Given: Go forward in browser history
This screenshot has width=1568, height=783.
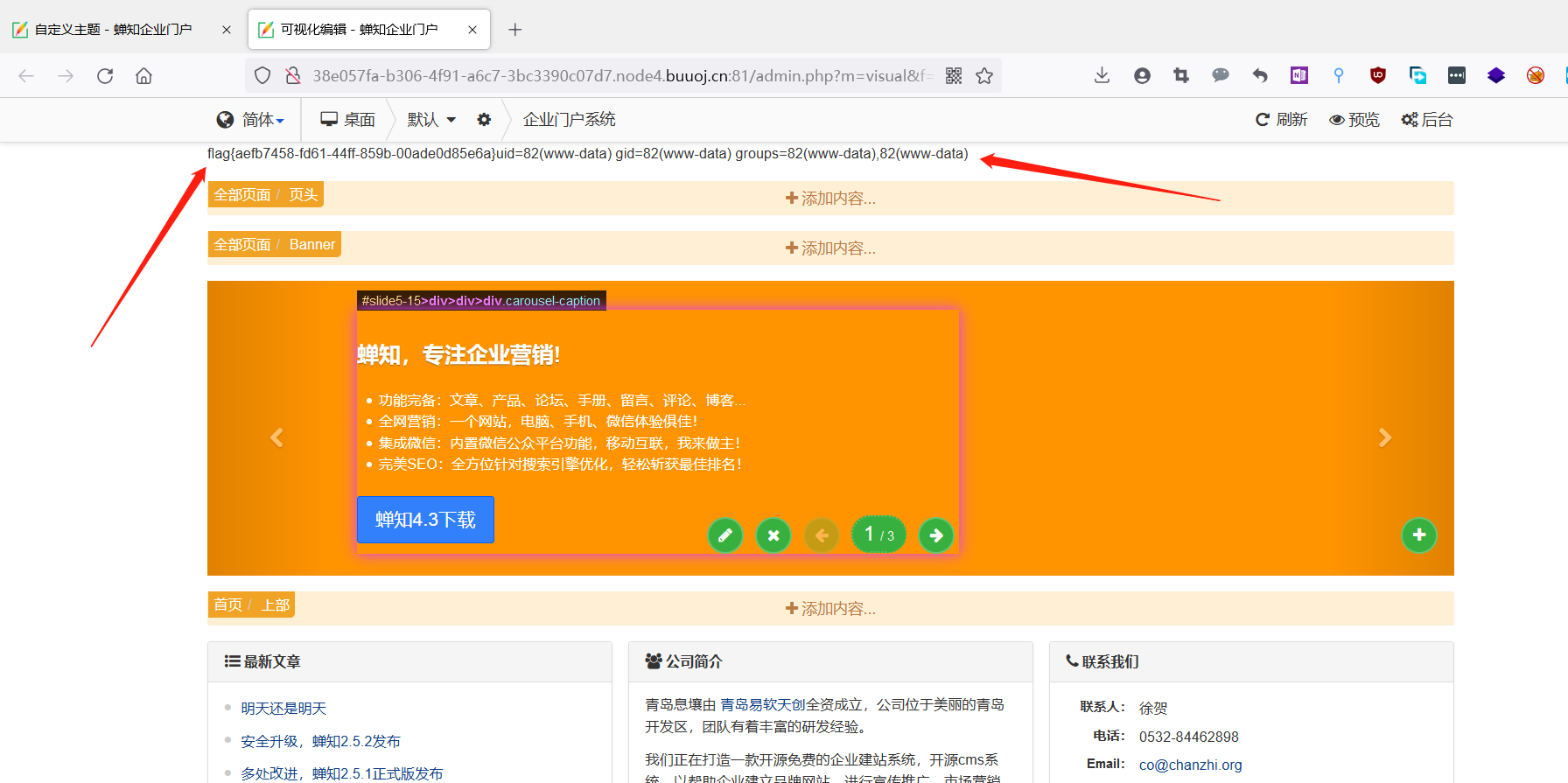Looking at the screenshot, I should (66, 76).
